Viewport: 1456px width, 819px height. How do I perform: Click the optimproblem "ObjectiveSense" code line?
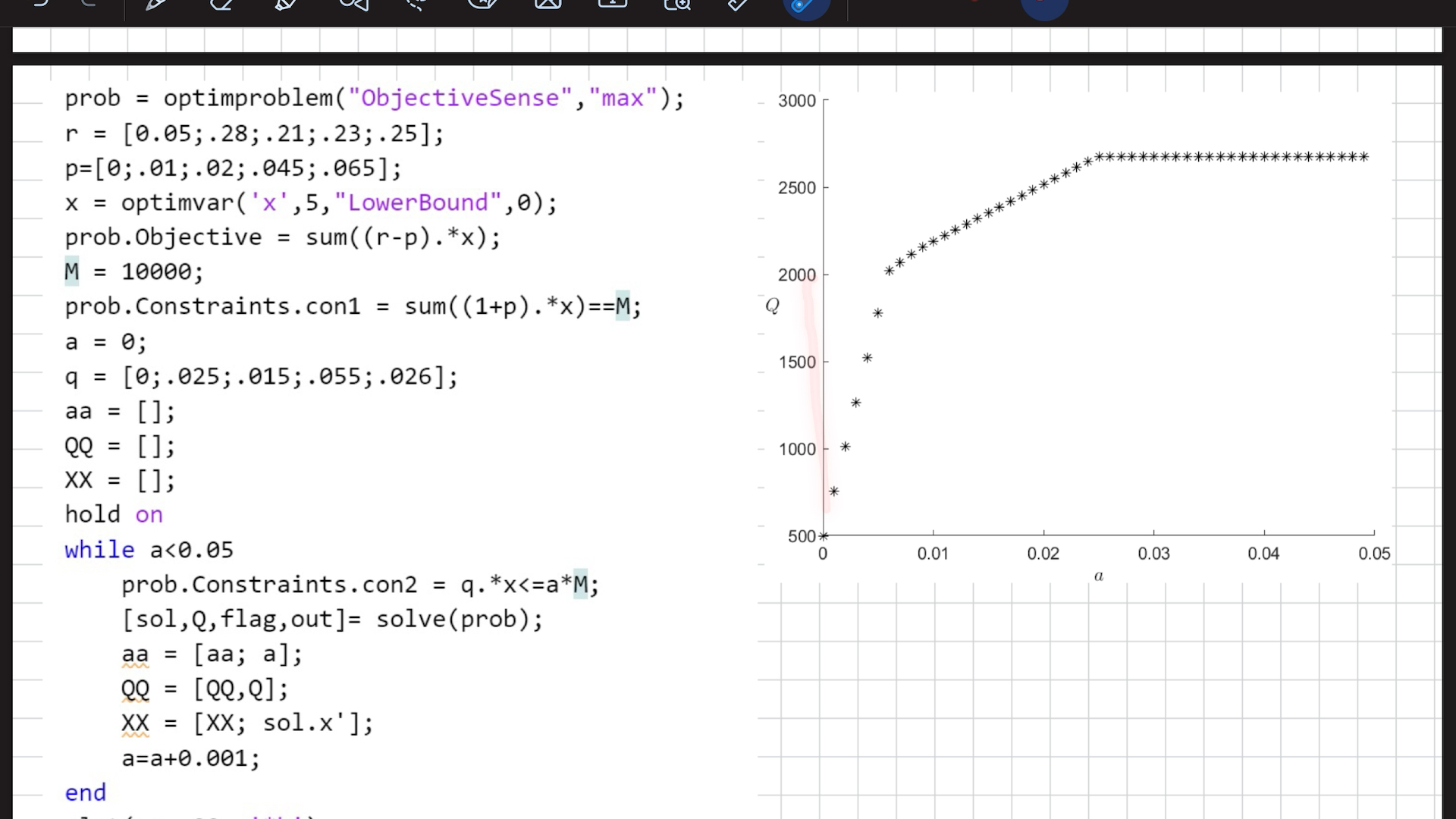tap(375, 99)
